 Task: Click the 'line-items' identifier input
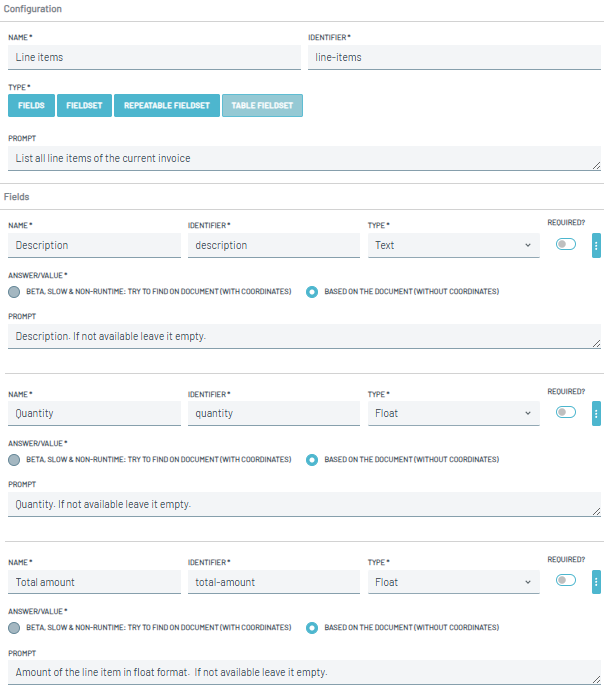pyautogui.click(x=454, y=58)
